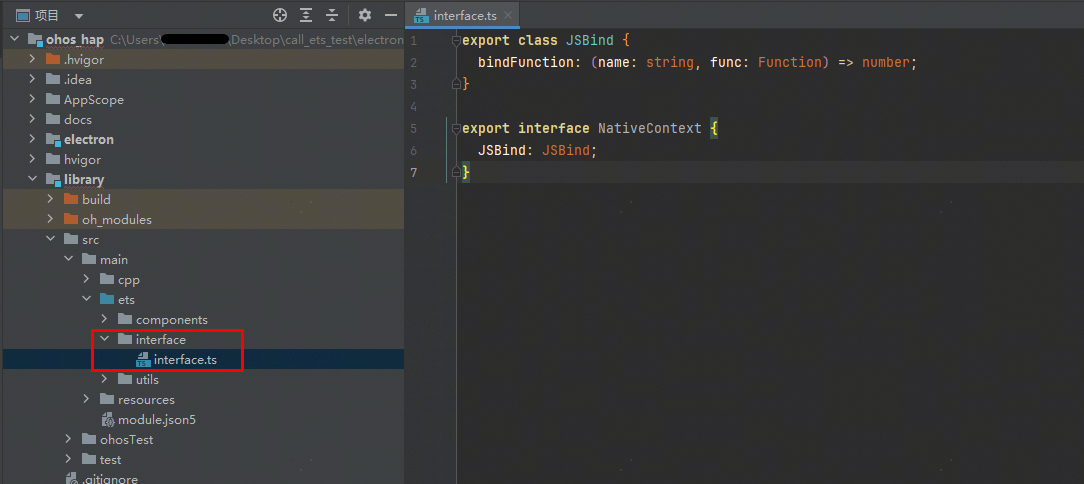Expand the utils folder

click(104, 380)
